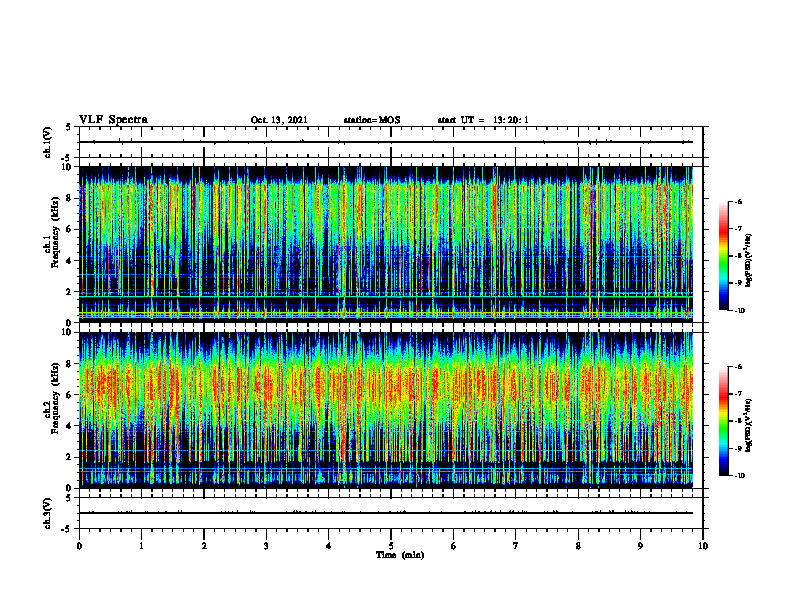This screenshot has width=792, height=612.
Task: Click the "-6" label on ch.2 color bar
Action: tap(737, 367)
